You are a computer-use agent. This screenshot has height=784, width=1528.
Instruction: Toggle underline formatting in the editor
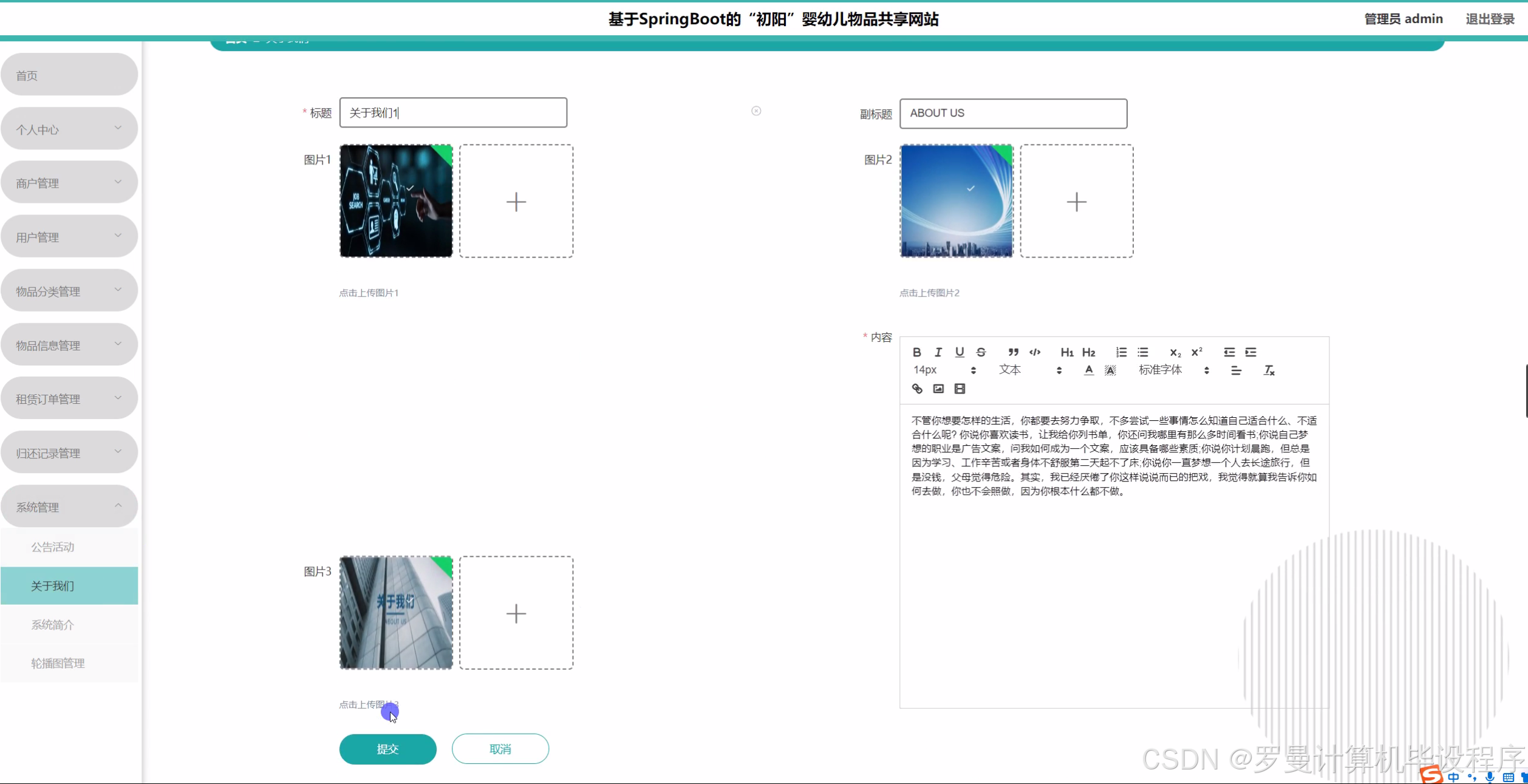coord(960,352)
